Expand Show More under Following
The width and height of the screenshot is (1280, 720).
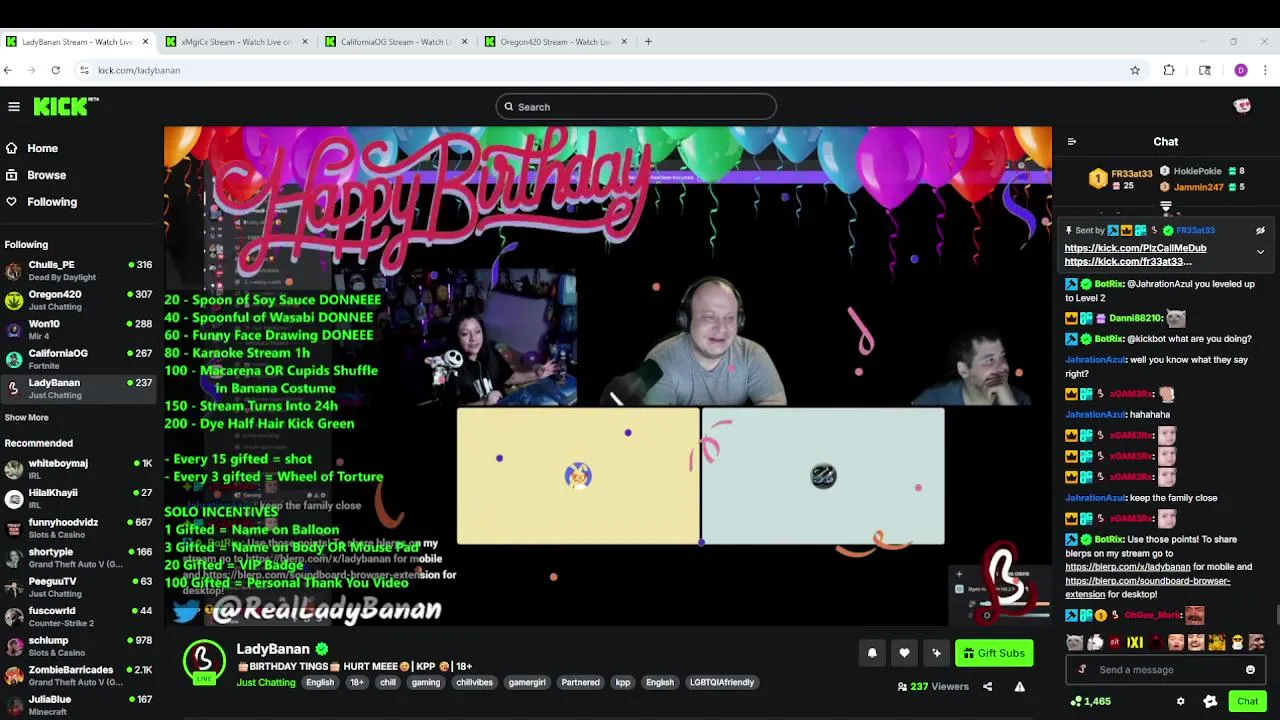pos(26,418)
